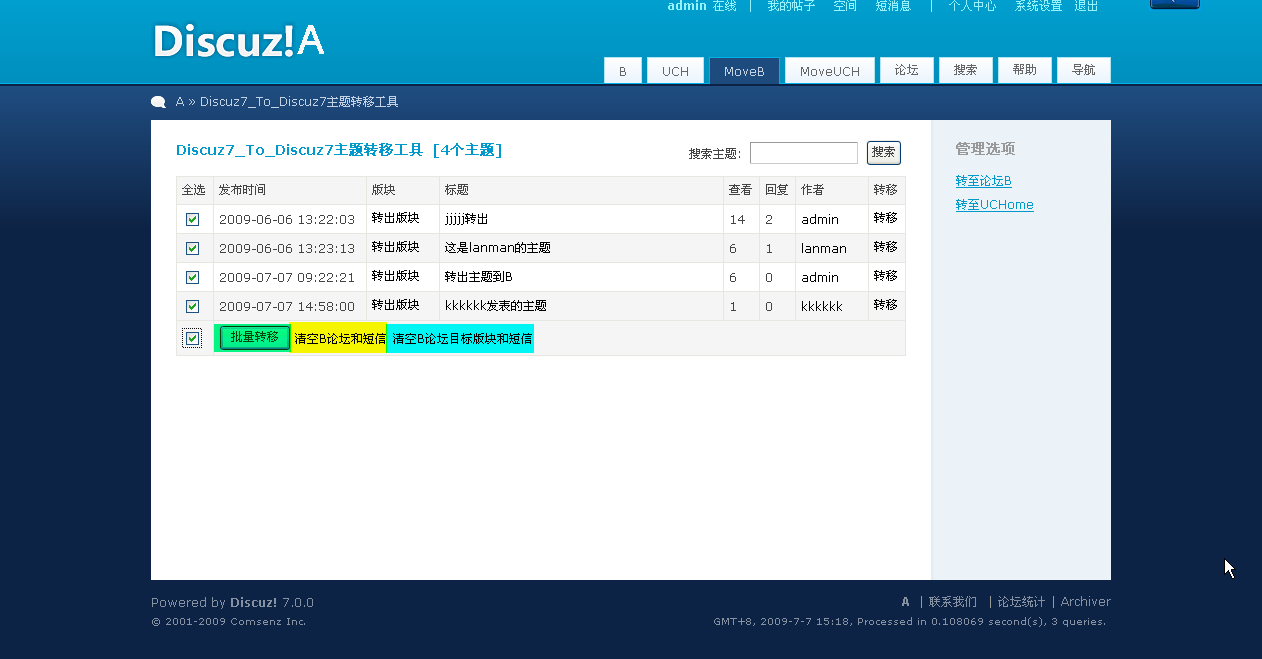
Task: Open the 这是lanman的主题 topic title
Action: pyautogui.click(x=498, y=248)
